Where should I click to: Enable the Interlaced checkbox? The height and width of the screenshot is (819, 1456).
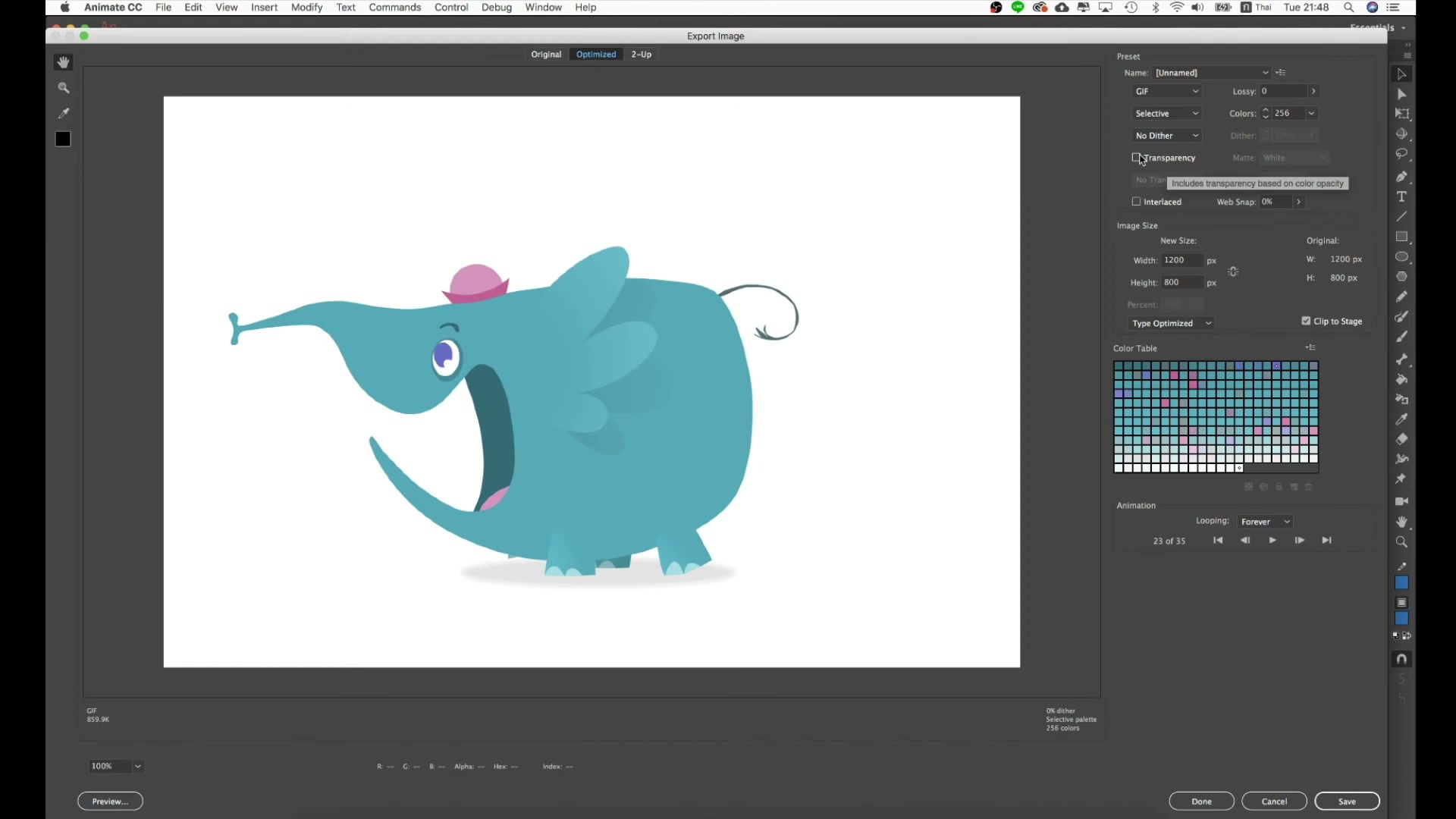click(1136, 202)
